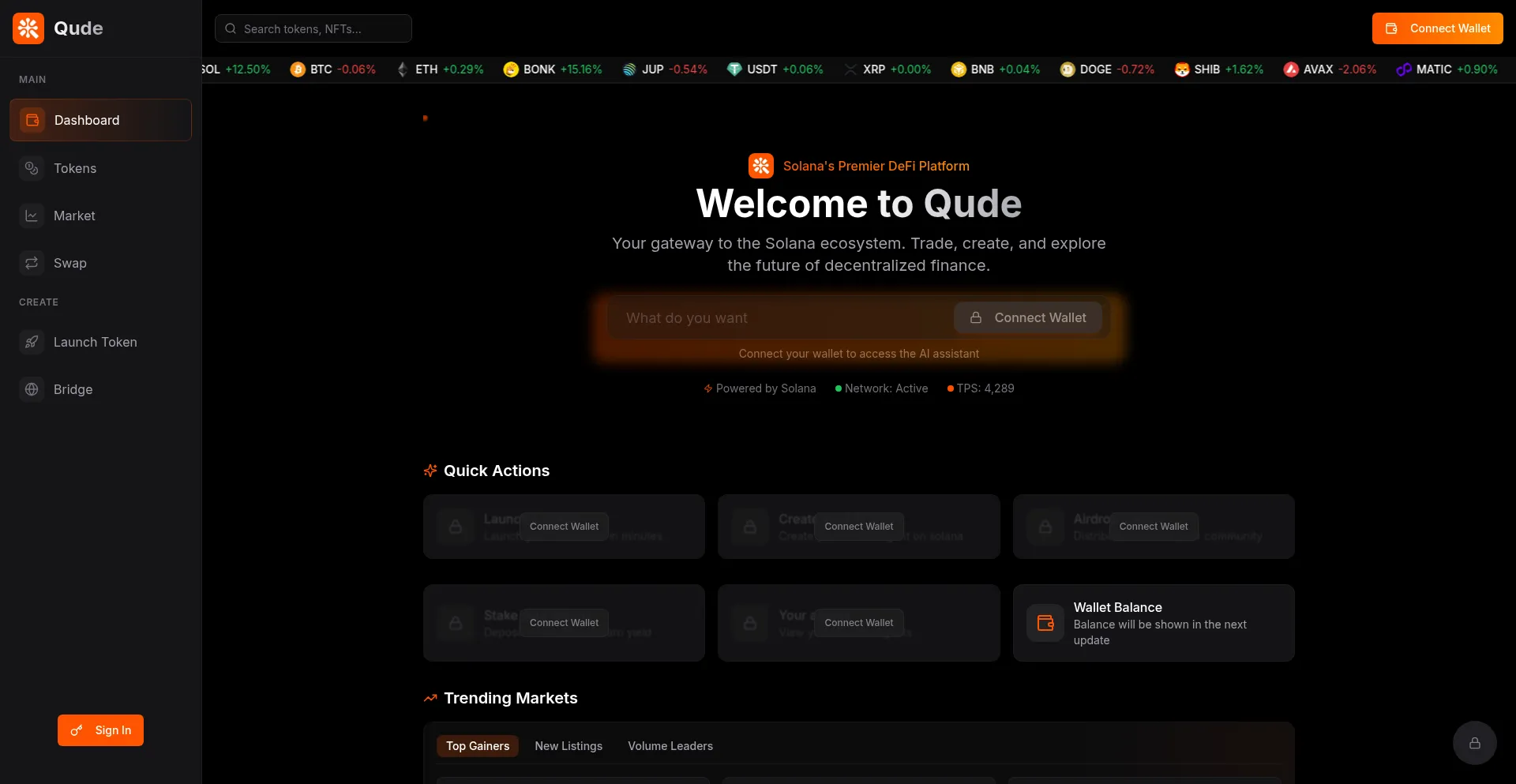Click Connect Wallet on the Stake card
The width and height of the screenshot is (1516, 784).
pyautogui.click(x=564, y=623)
